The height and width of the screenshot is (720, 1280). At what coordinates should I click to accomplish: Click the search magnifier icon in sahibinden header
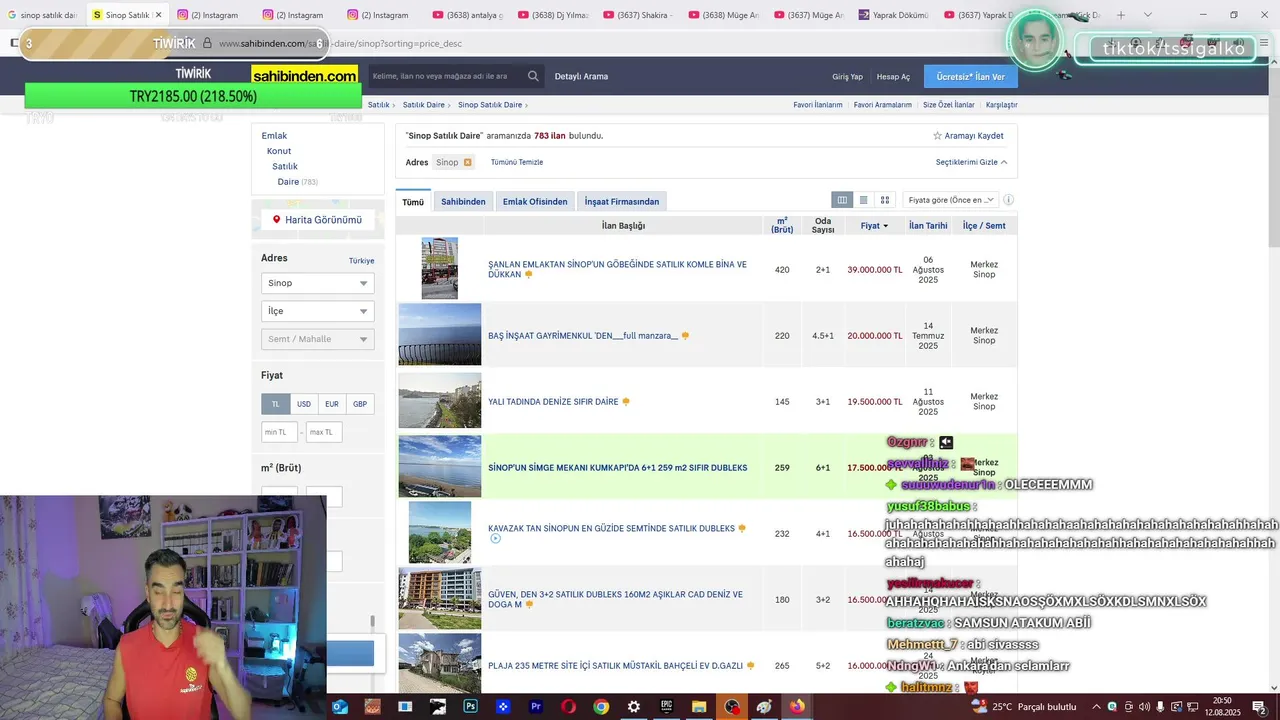click(533, 76)
